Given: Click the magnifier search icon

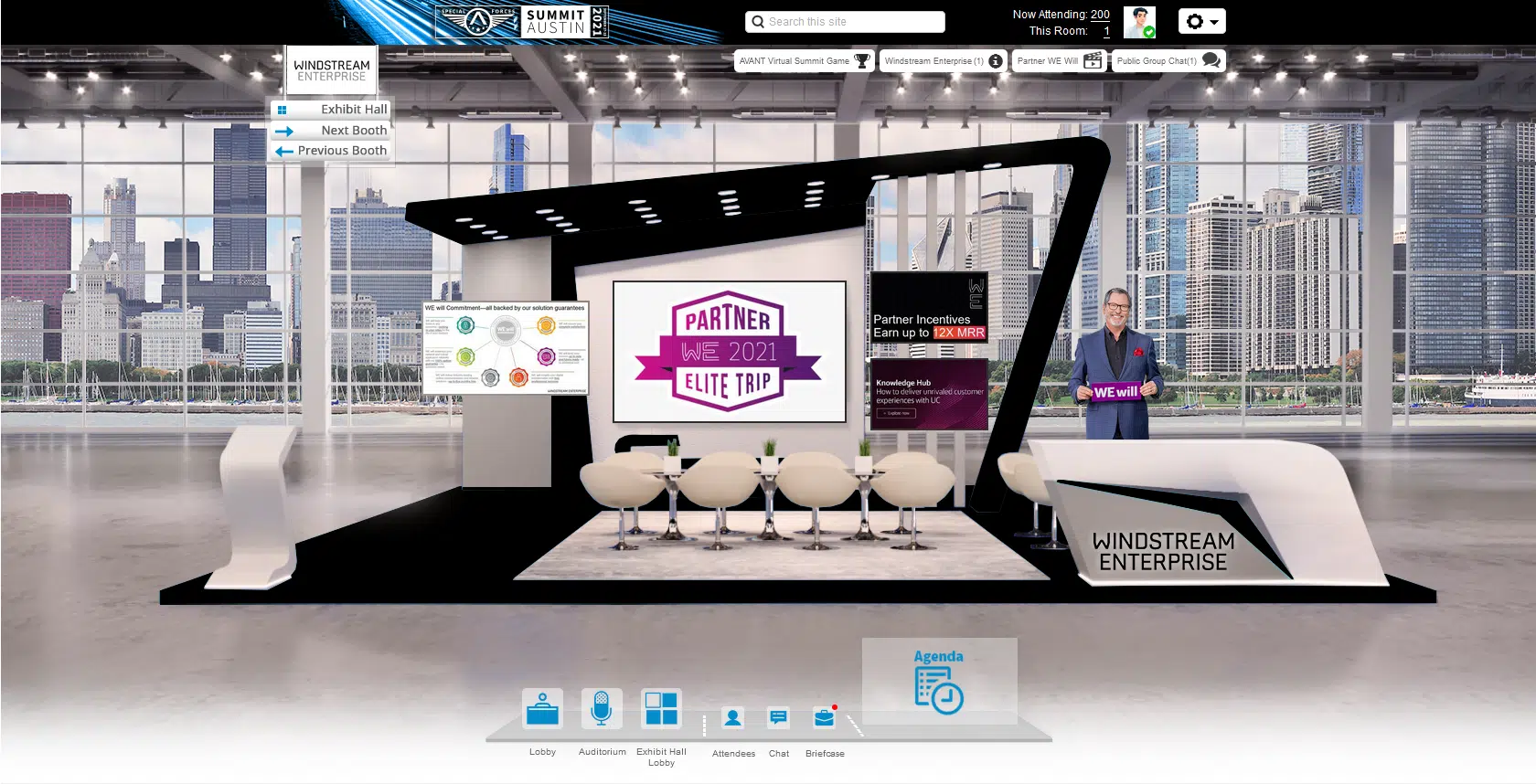Looking at the screenshot, I should pos(758,22).
